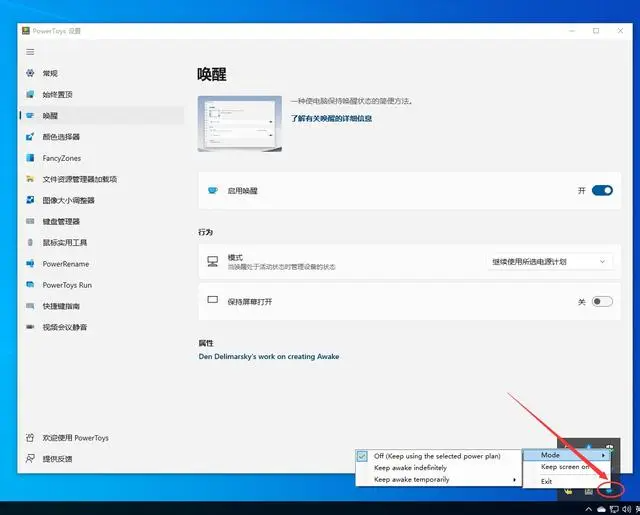The image size is (640, 515).
Task: Open 视频会议静音 Video Conference Mute page
Action: (x=102, y=327)
